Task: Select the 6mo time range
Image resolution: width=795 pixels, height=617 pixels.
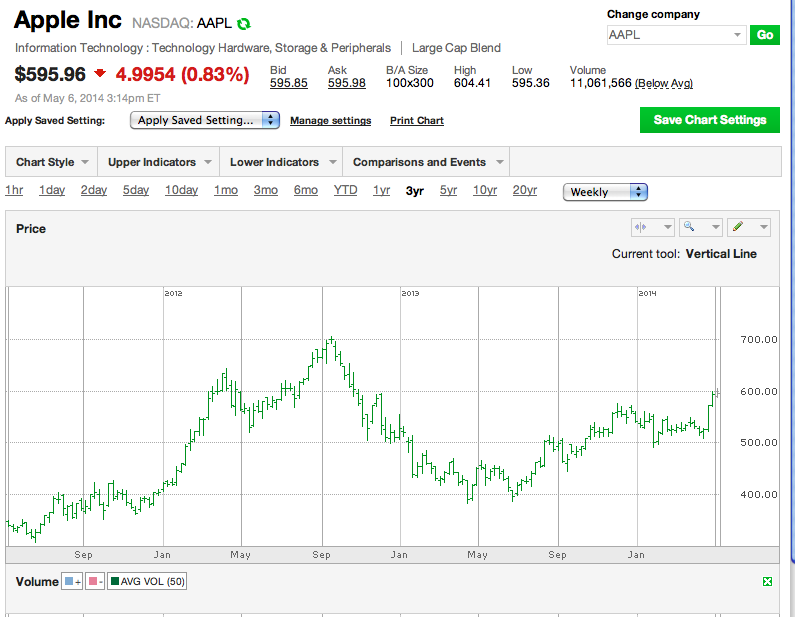Action: (306, 190)
